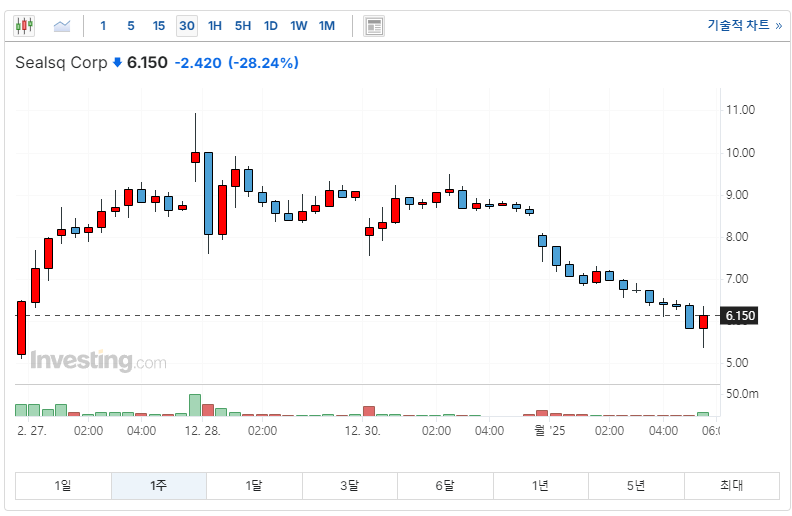Choose the 최대 range tab

coord(731,486)
